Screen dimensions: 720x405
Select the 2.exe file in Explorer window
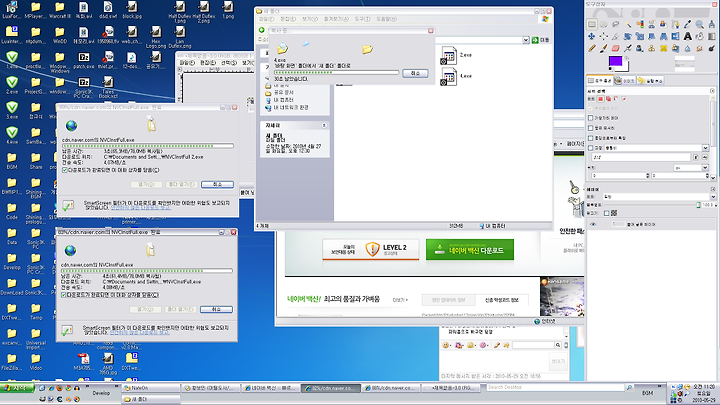tap(456, 56)
